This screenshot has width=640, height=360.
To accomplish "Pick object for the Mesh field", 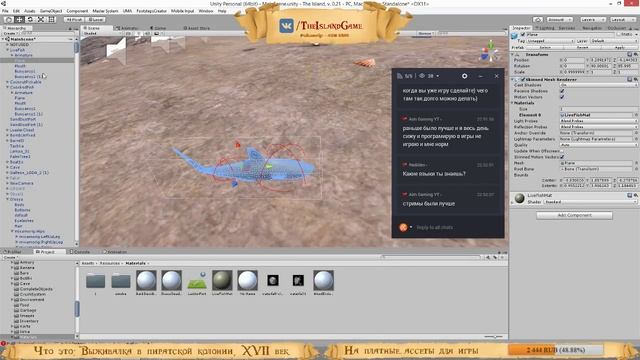I will [x=636, y=163].
